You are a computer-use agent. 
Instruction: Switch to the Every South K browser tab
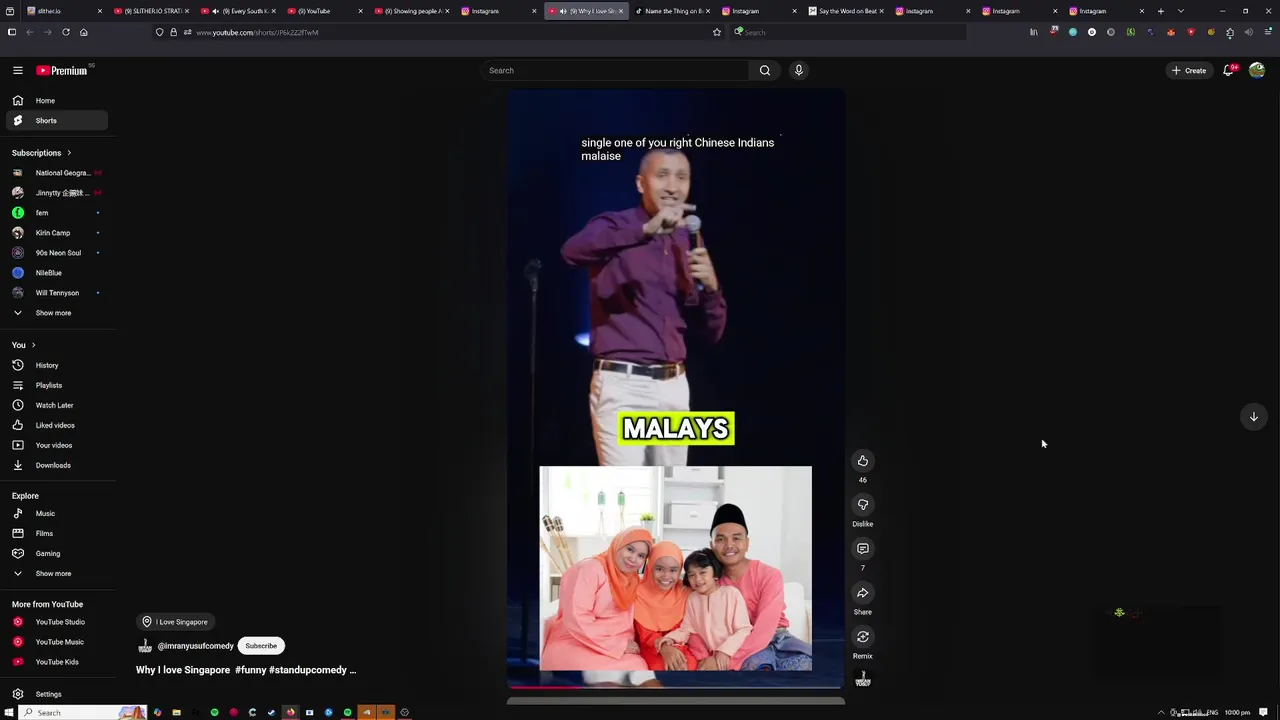(x=237, y=11)
